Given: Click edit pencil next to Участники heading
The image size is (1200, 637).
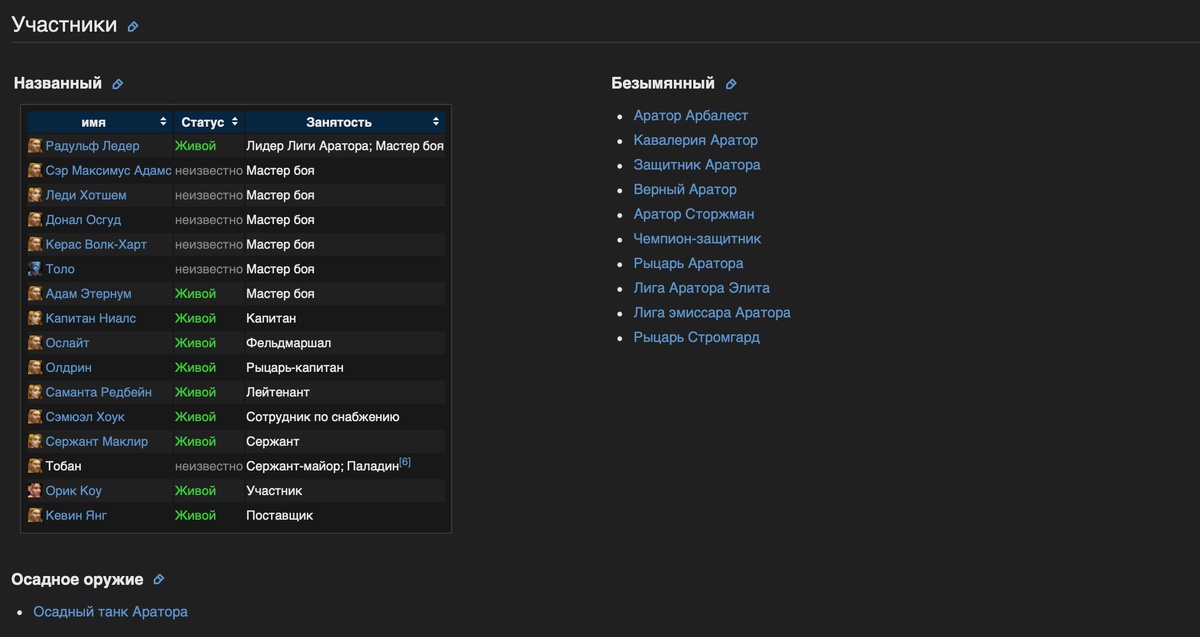Looking at the screenshot, I should [x=133, y=27].
